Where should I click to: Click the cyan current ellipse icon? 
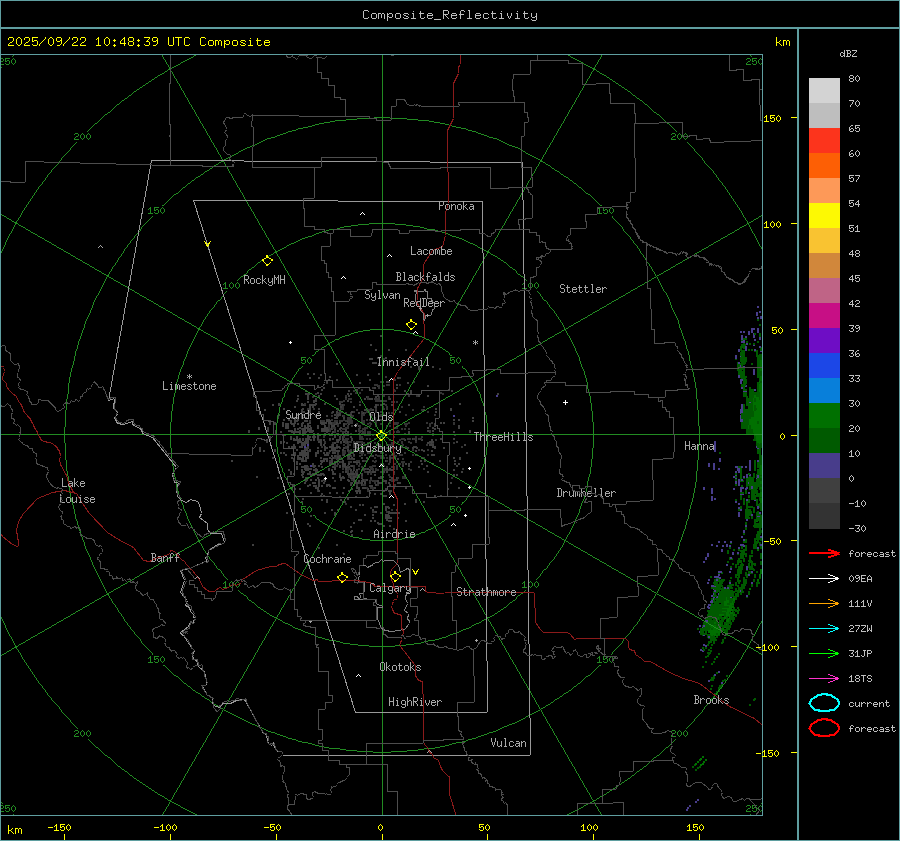(824, 703)
